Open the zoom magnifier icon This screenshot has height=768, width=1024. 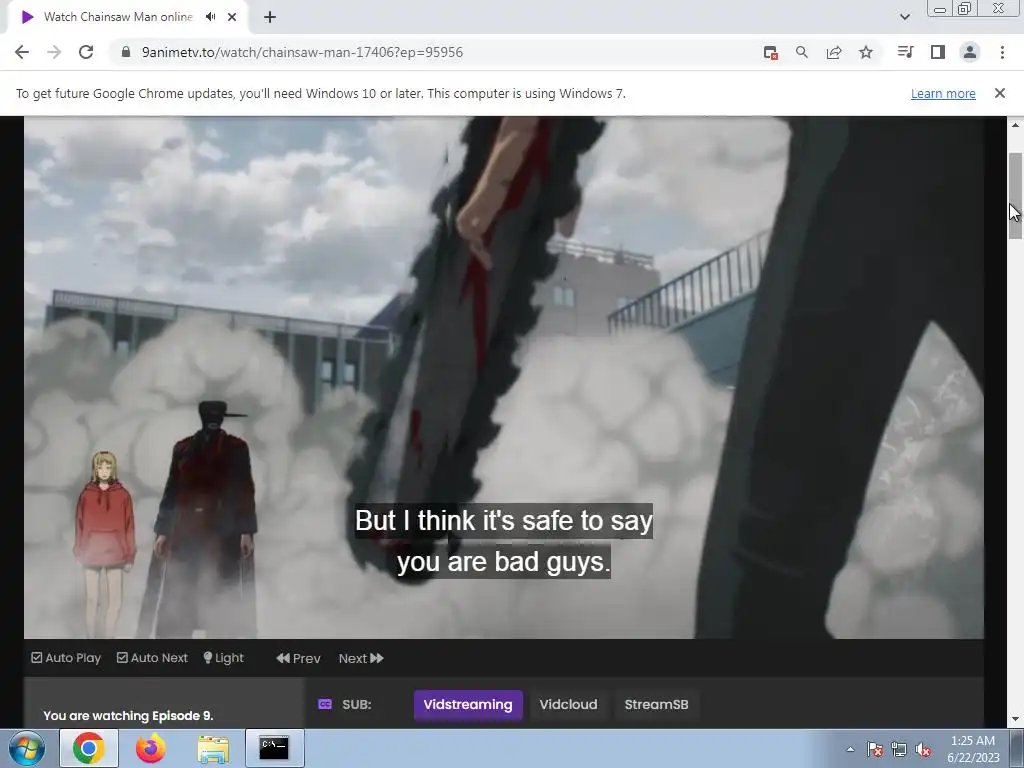pos(802,52)
